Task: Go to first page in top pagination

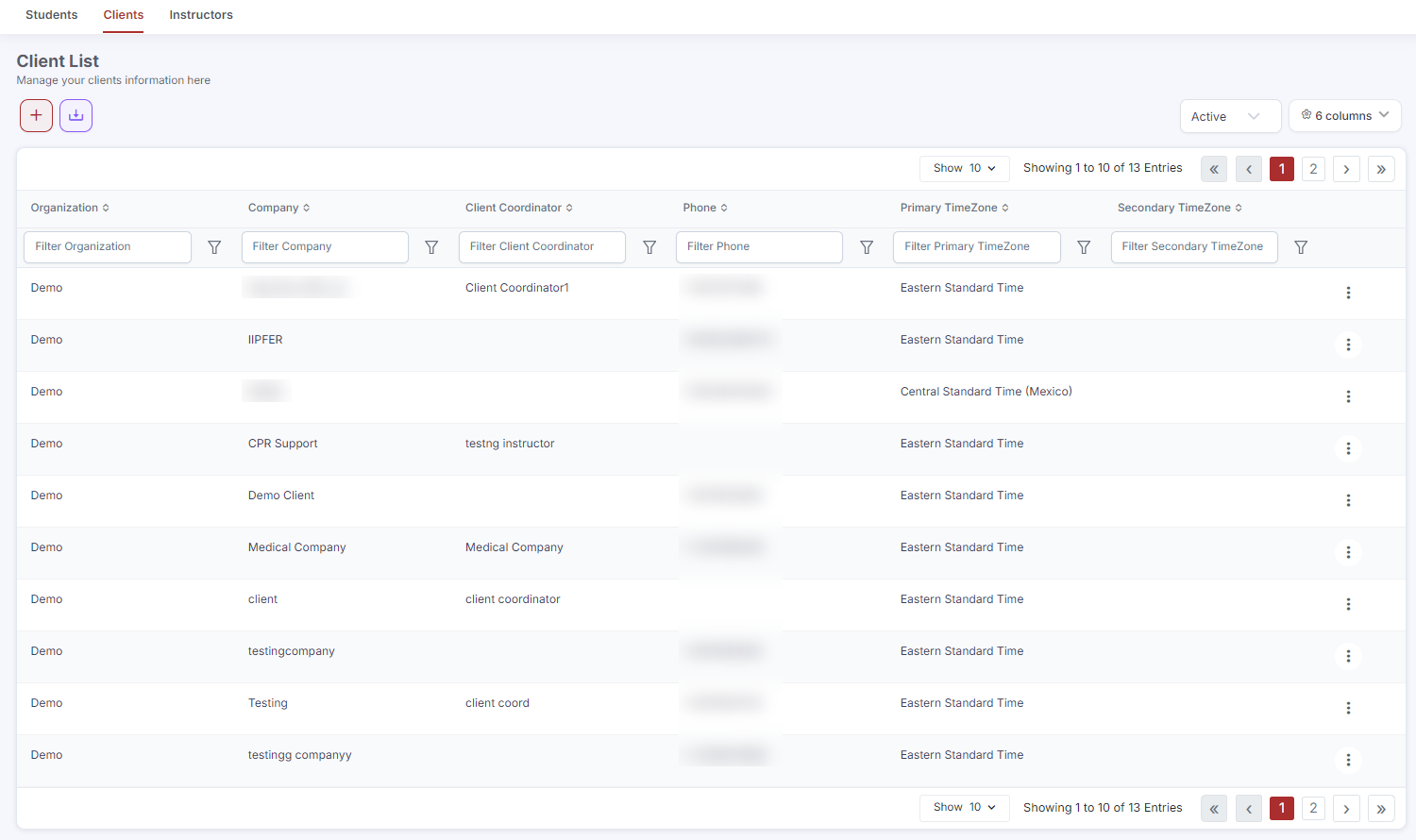Action: (1214, 169)
